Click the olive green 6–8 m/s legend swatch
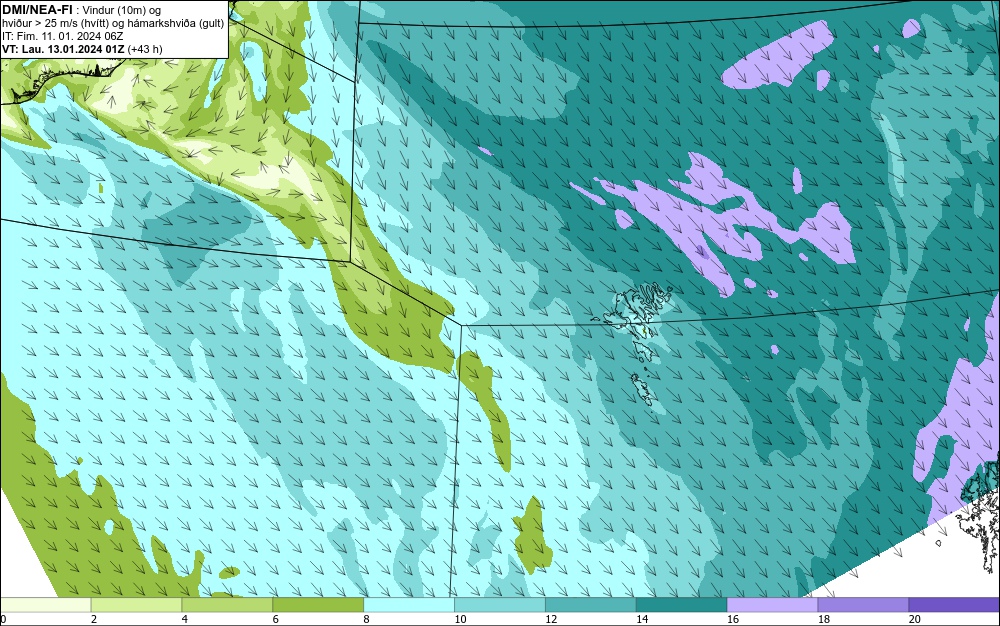 point(318,604)
